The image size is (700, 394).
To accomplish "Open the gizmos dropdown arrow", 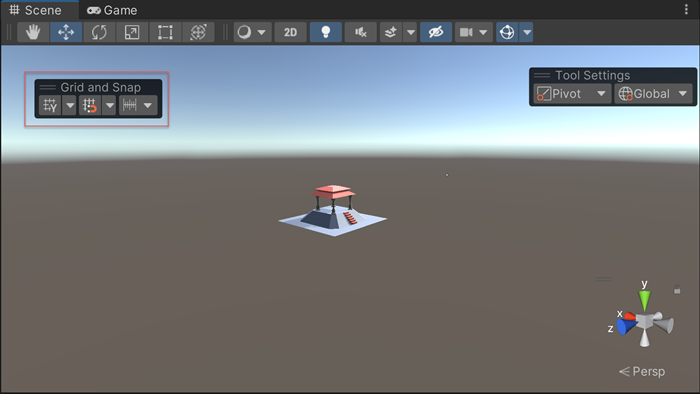I will pos(527,32).
